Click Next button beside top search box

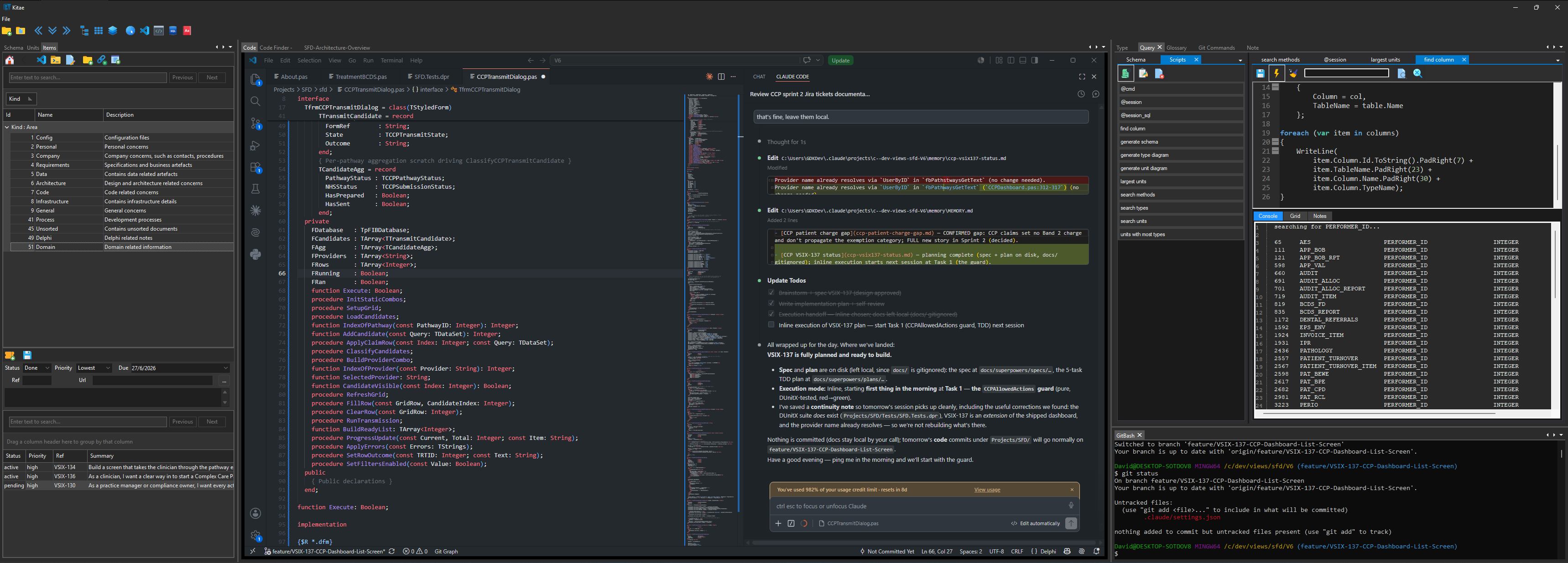click(212, 77)
